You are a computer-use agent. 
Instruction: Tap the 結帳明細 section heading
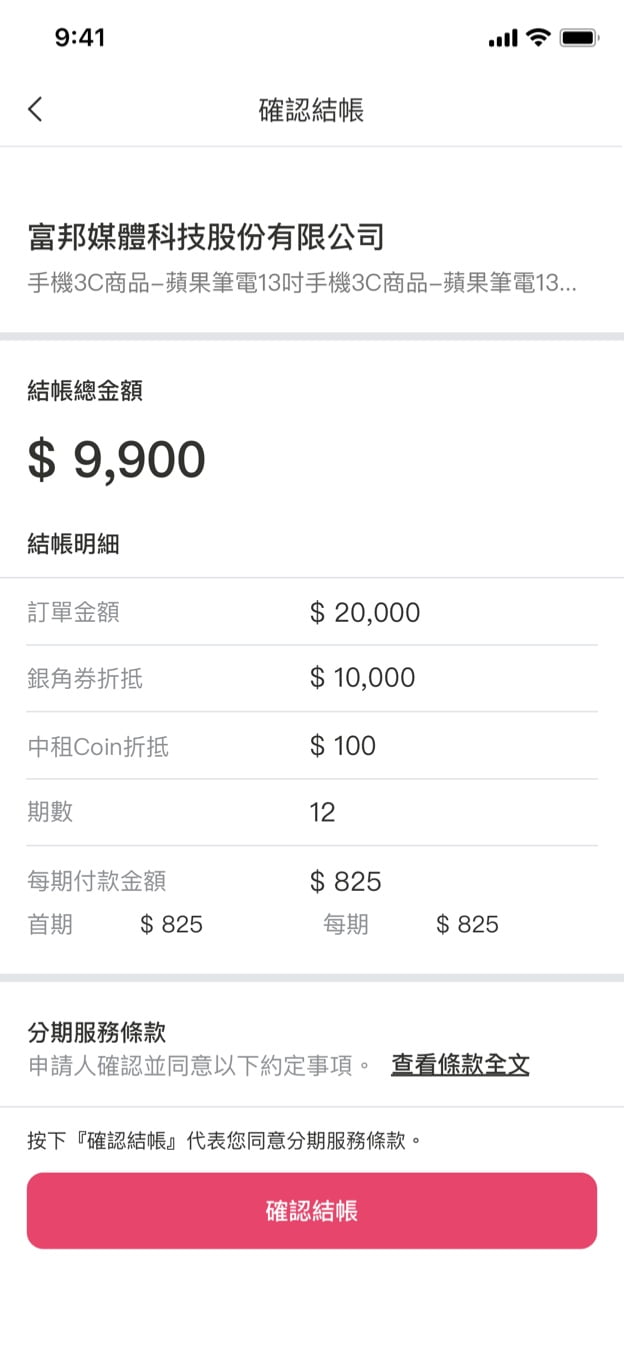[74, 544]
